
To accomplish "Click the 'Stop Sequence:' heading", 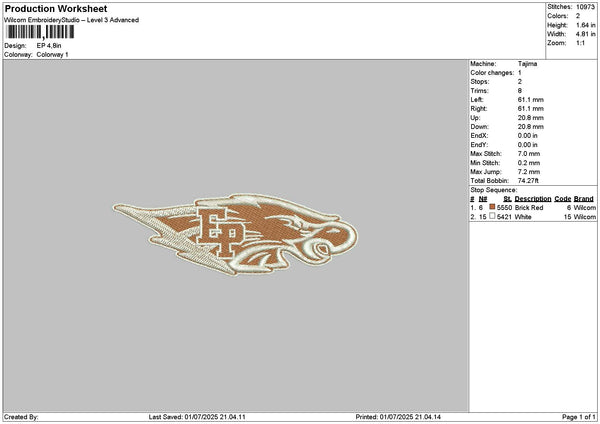I will coord(494,190).
